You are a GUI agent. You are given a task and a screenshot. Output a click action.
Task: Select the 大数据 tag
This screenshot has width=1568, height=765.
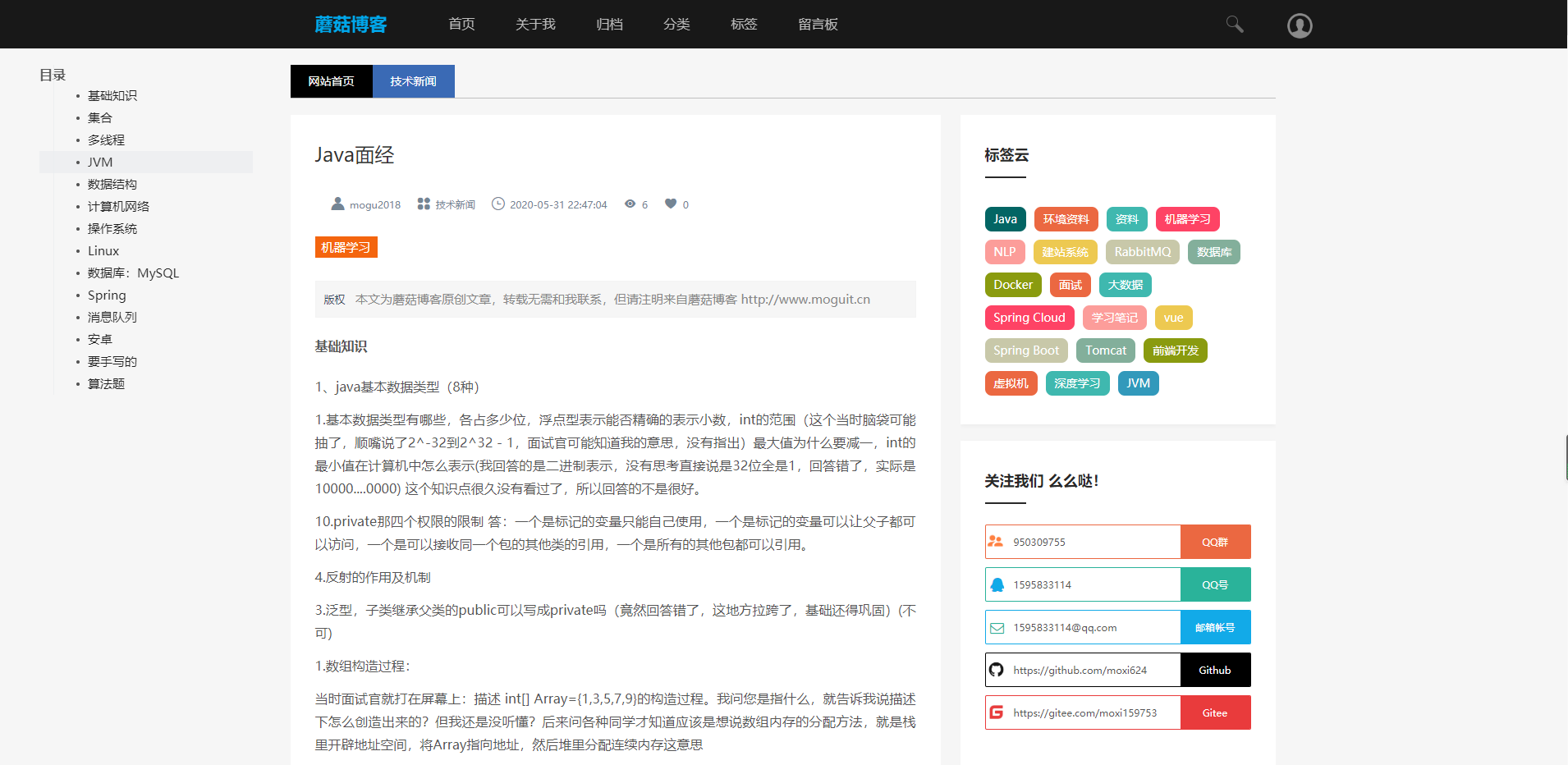pyautogui.click(x=1126, y=285)
